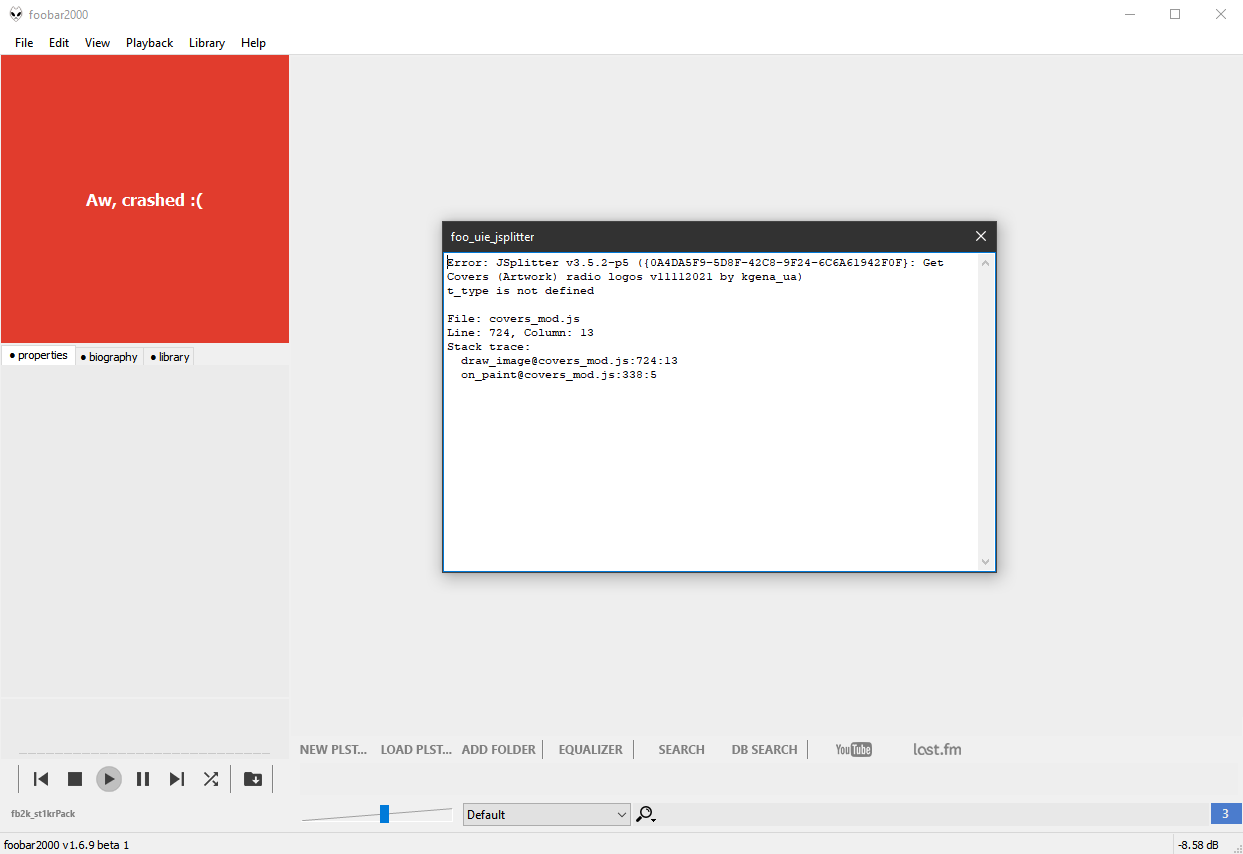This screenshot has height=854, width=1243.
Task: Click the -8.58 dB volume status field
Action: click(x=1198, y=845)
